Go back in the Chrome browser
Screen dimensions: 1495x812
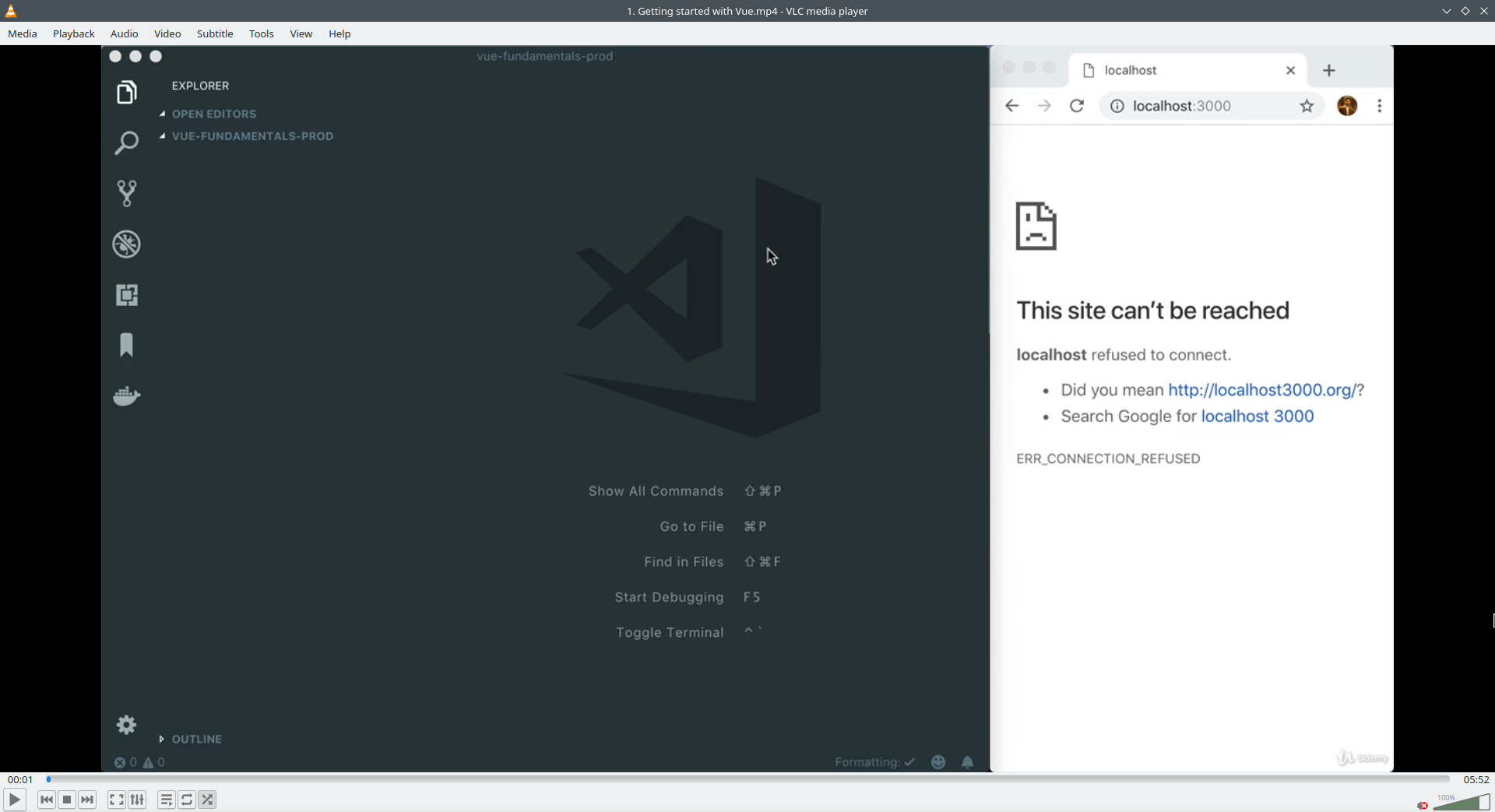(1011, 106)
